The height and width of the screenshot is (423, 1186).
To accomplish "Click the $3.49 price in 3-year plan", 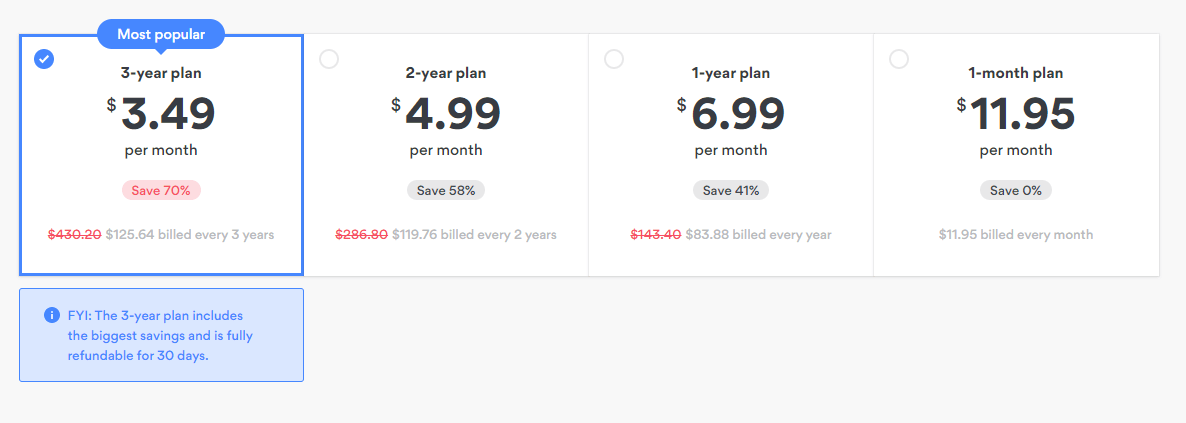I will pyautogui.click(x=161, y=114).
